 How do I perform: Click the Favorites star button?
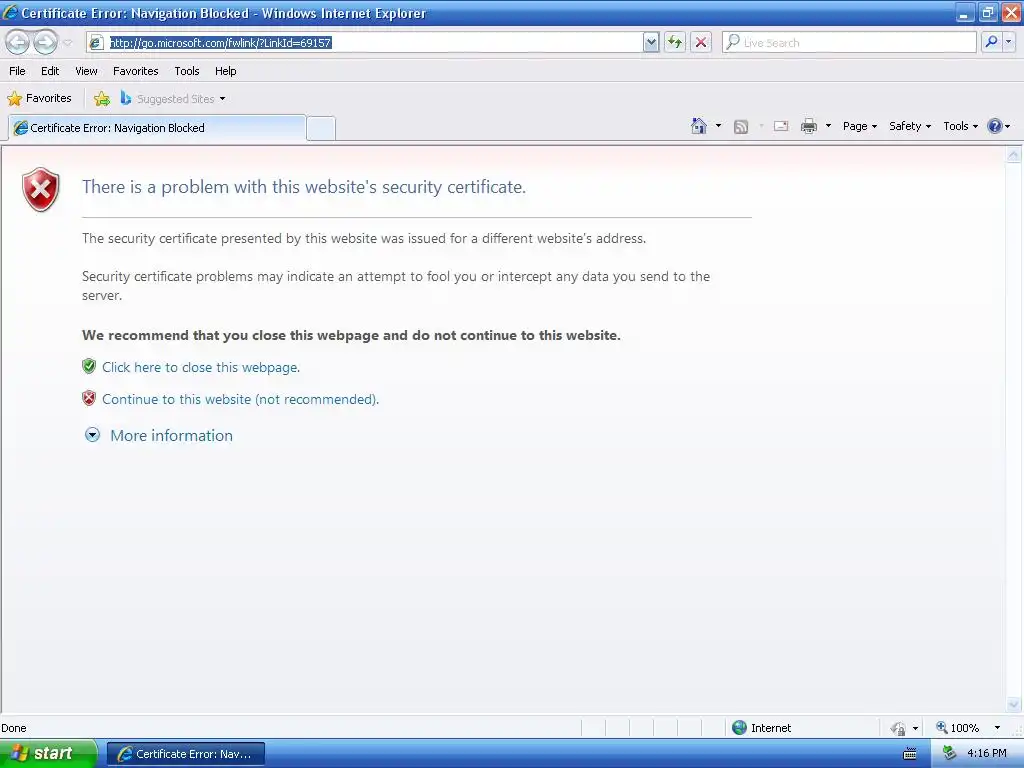[39, 99]
